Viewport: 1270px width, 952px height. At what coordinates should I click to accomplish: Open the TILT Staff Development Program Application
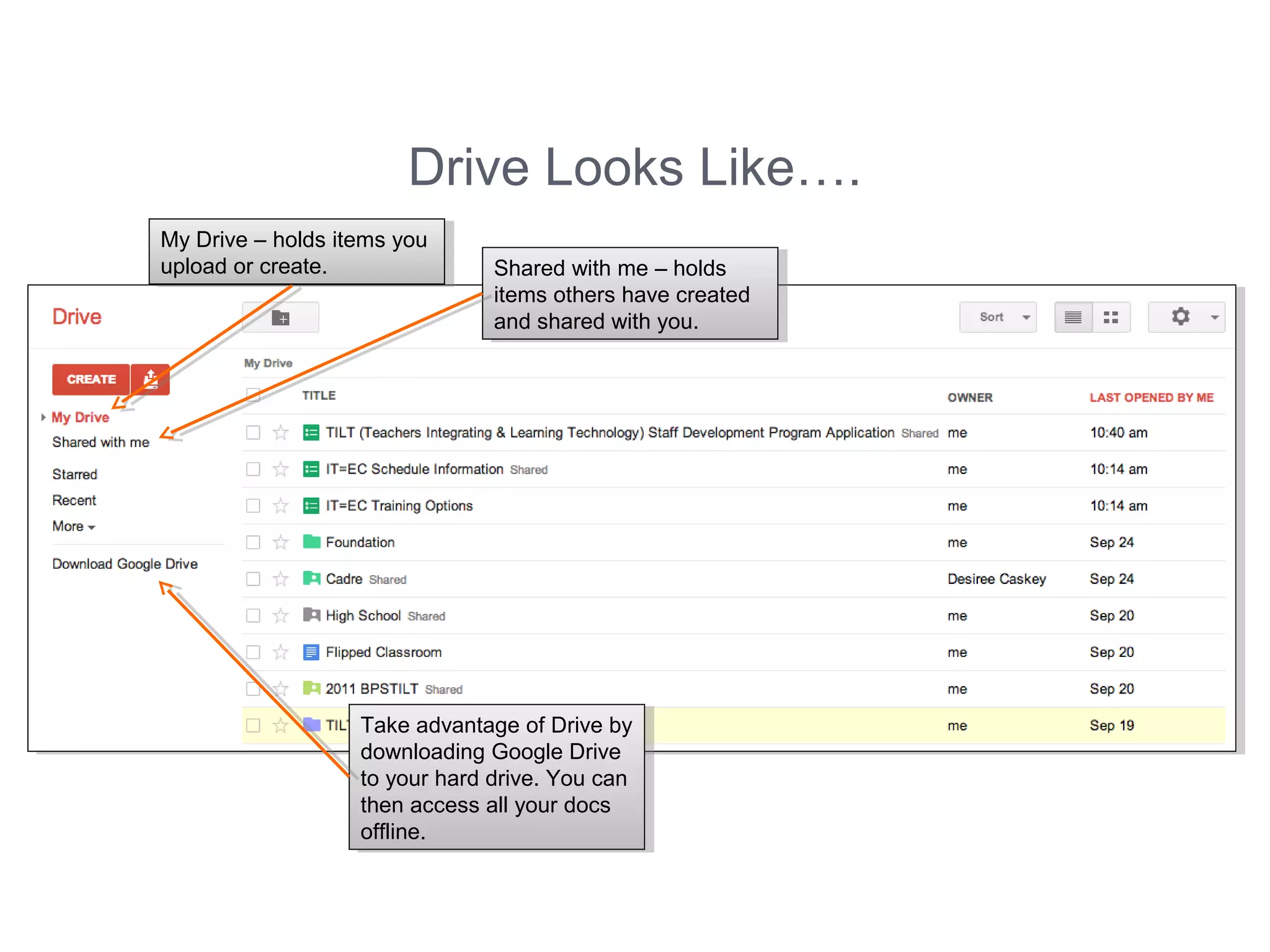[610, 433]
